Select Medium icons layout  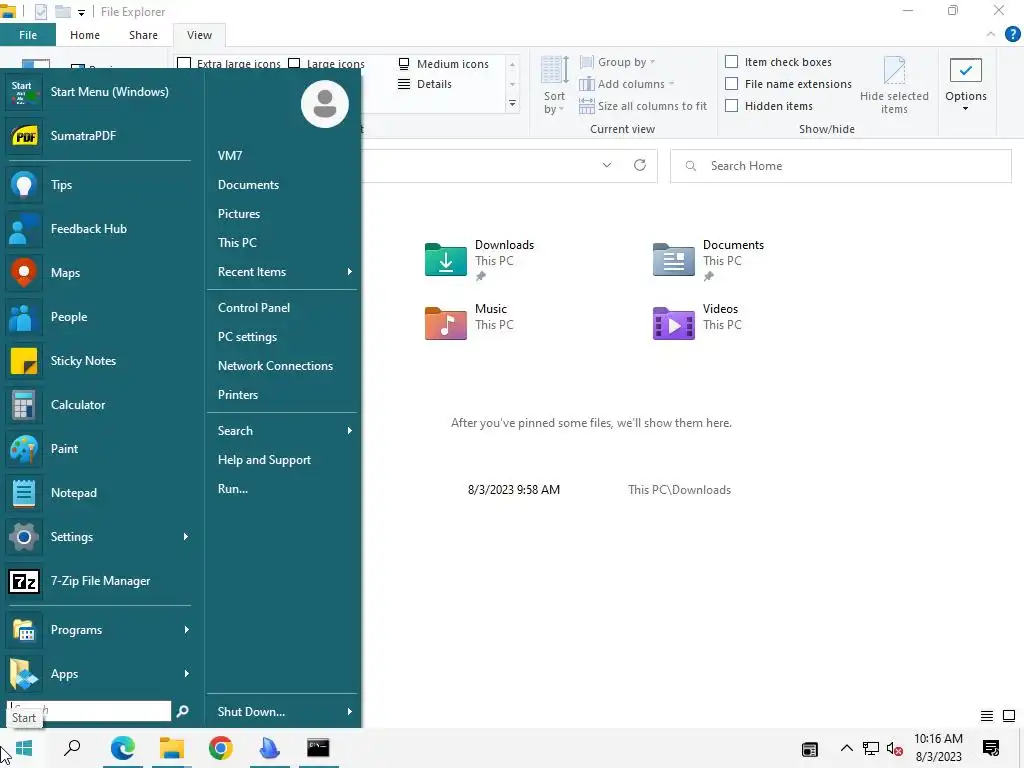pyautogui.click(x=443, y=64)
